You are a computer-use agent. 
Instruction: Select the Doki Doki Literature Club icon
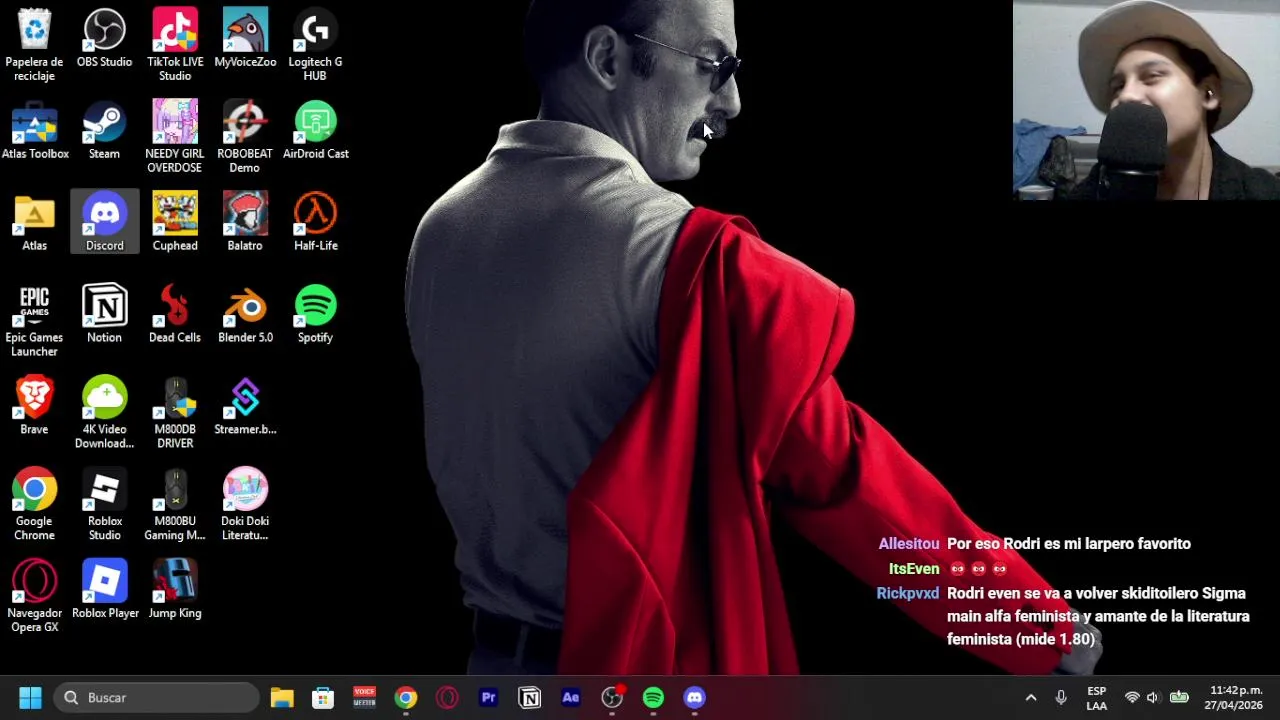[x=245, y=505]
